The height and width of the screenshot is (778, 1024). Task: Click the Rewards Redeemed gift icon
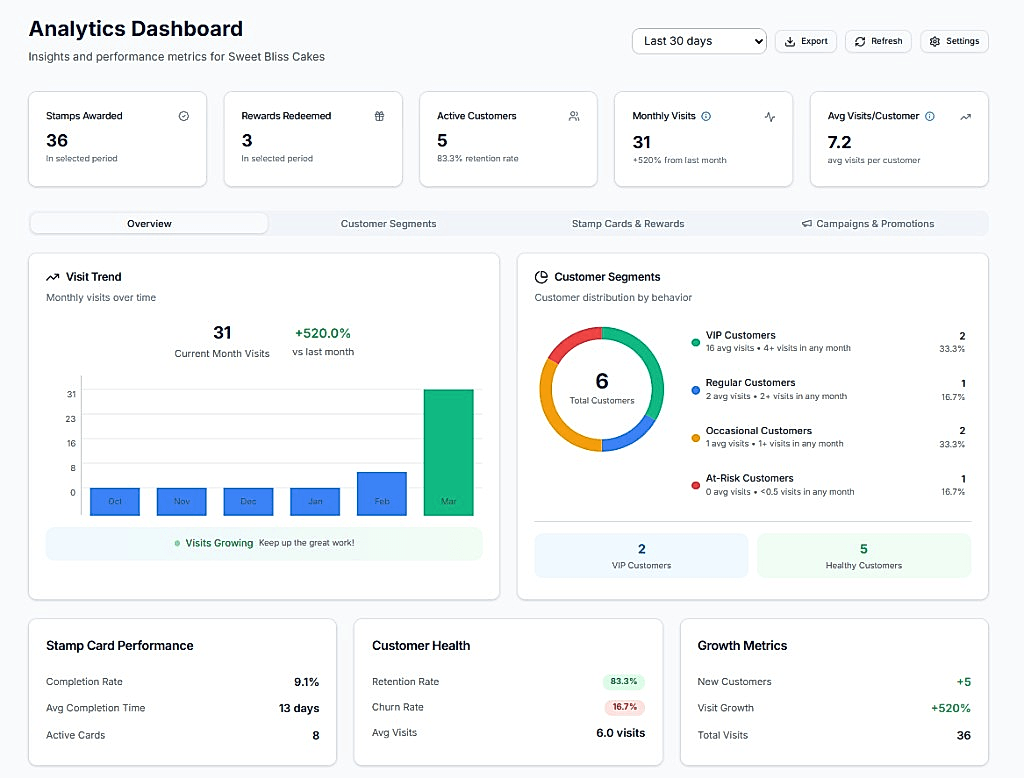click(379, 116)
